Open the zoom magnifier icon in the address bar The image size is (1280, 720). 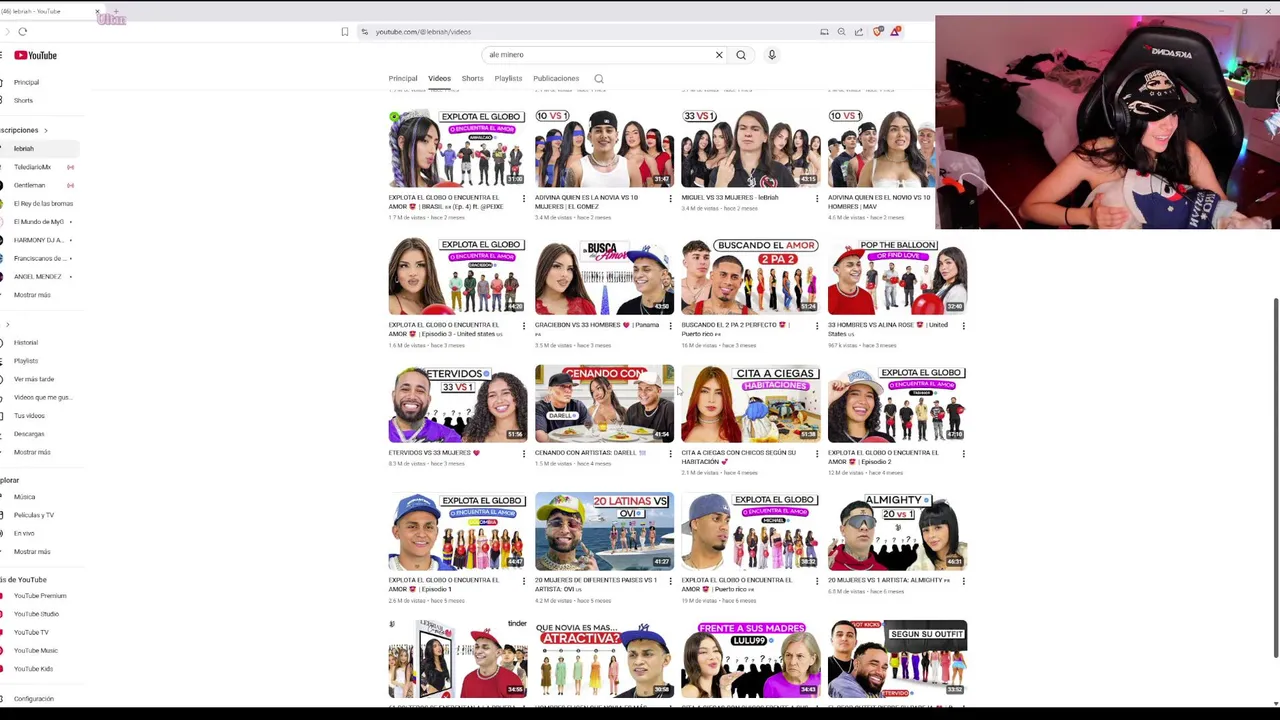tap(841, 32)
